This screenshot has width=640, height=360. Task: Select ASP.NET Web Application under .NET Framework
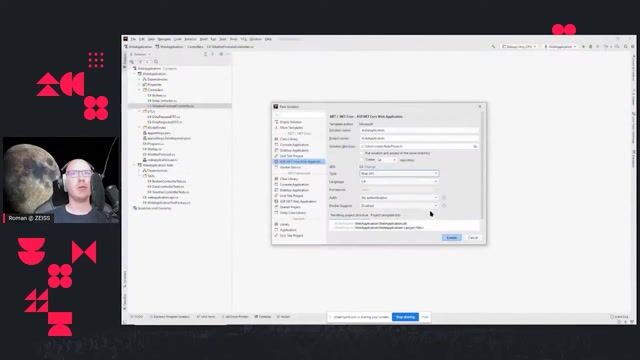click(296, 202)
